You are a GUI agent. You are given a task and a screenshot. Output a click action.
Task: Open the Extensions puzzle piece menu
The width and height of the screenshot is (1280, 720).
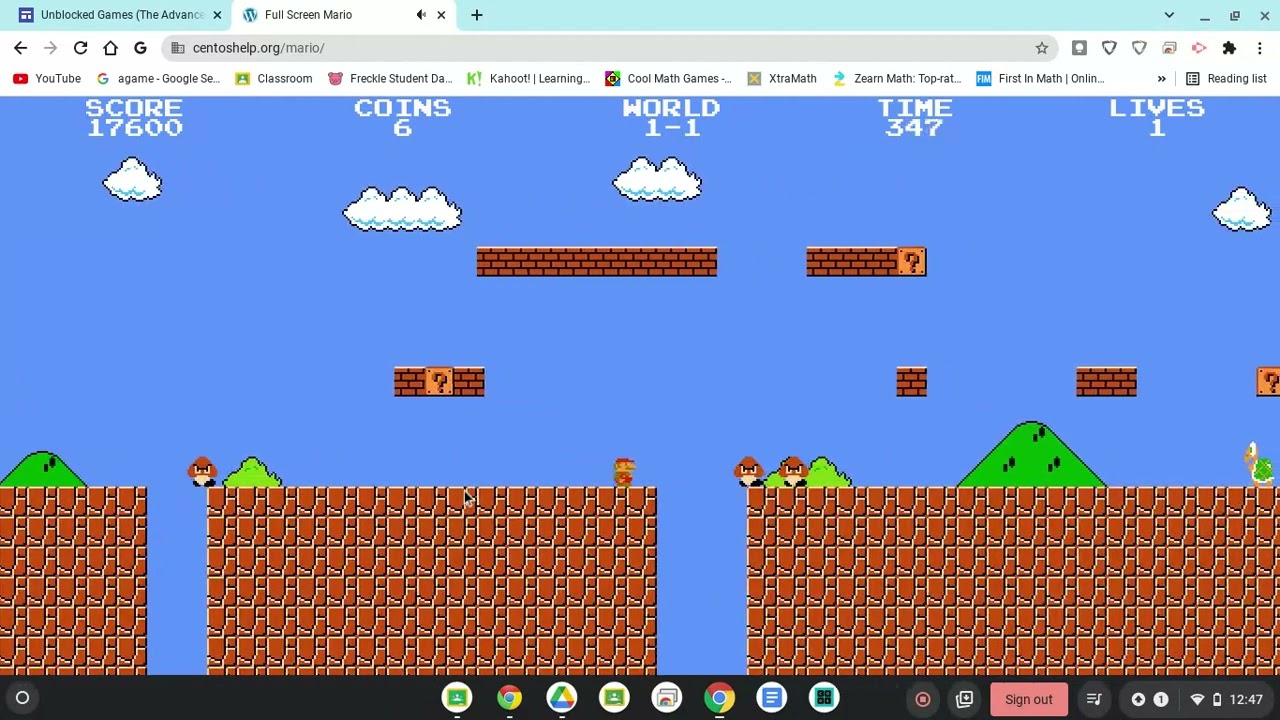1229,48
